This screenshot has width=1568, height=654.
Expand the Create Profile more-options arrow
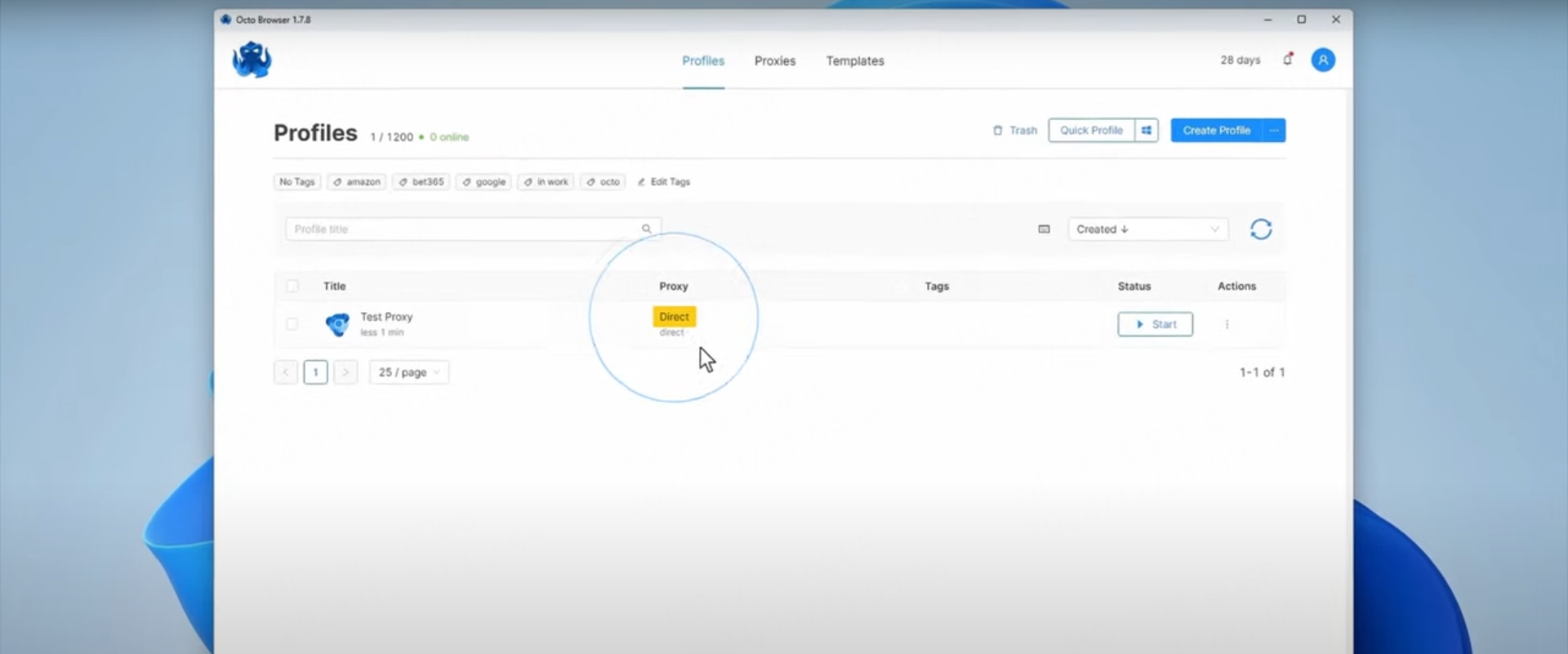pos(1274,131)
